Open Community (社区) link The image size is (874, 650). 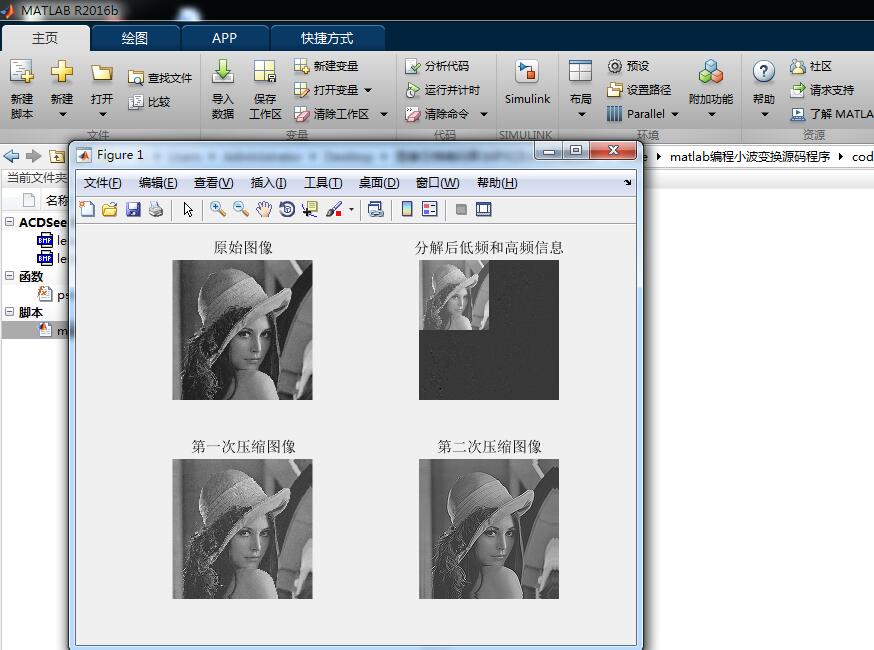810,66
